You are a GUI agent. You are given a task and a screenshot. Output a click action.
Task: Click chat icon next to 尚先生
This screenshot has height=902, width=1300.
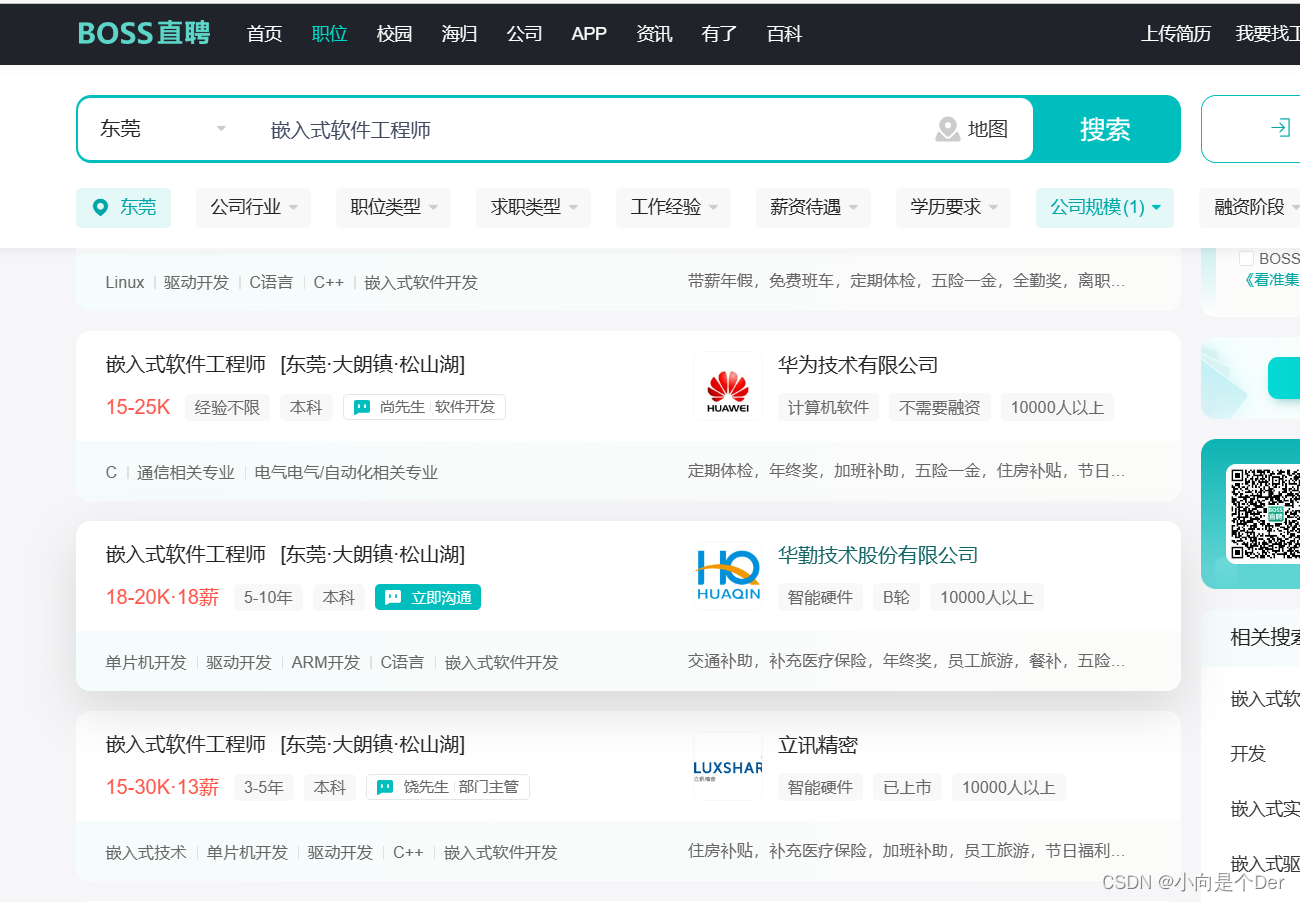362,407
